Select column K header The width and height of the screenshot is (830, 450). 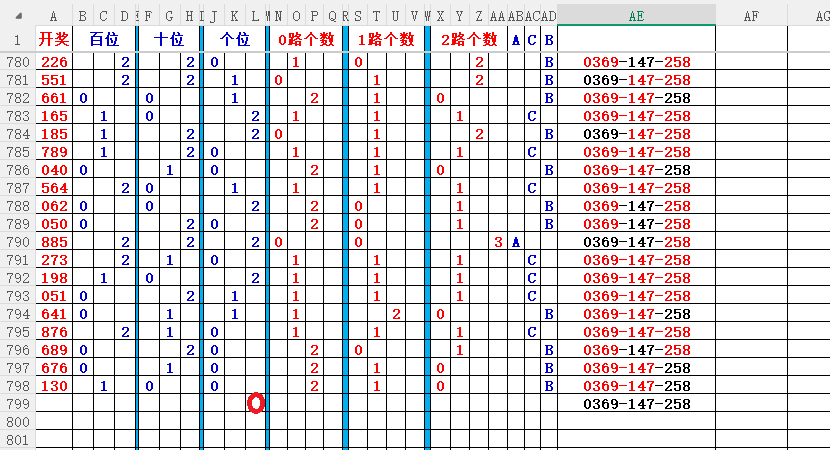click(234, 16)
